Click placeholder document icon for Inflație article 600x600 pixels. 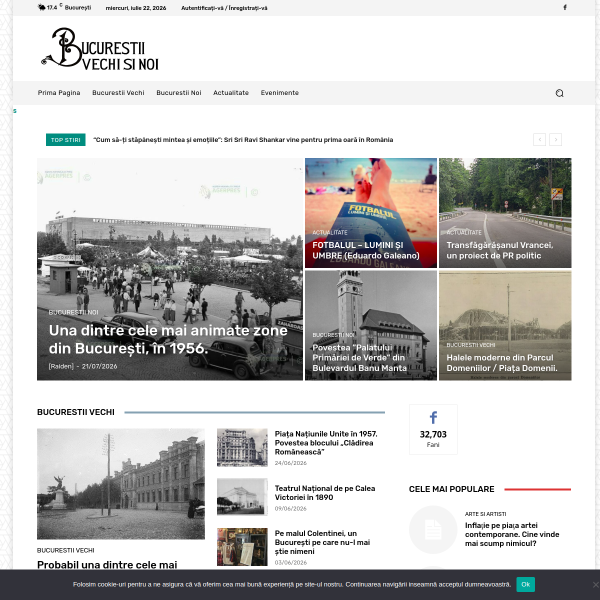[x=433, y=530]
